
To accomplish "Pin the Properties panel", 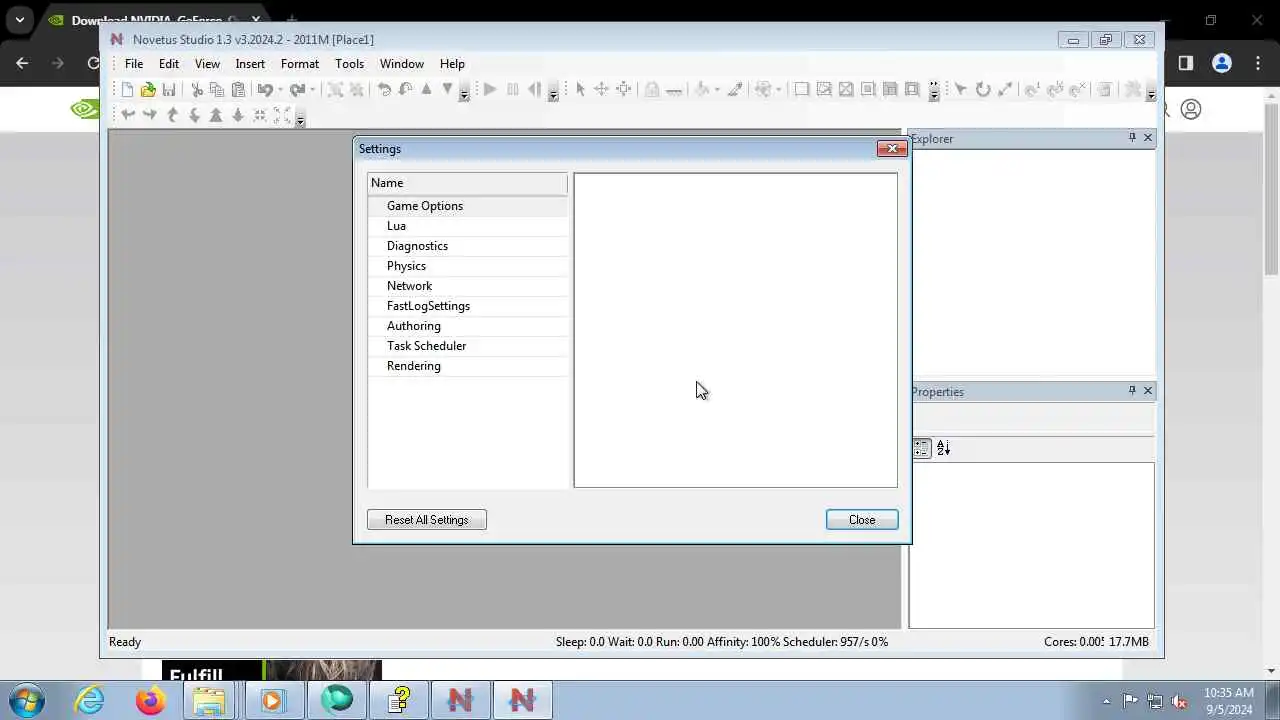I will pyautogui.click(x=1132, y=391).
